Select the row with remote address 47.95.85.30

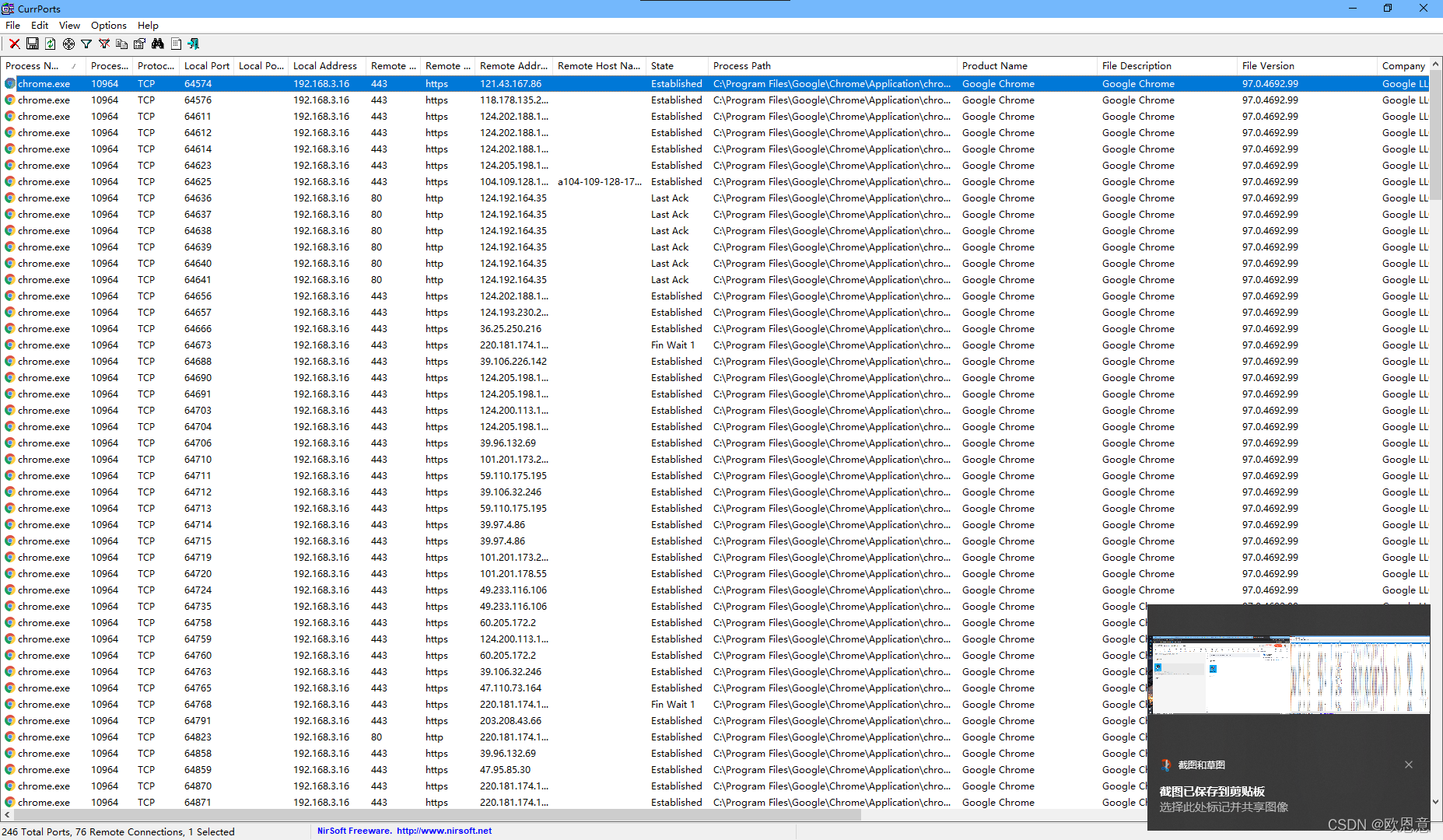(574, 770)
